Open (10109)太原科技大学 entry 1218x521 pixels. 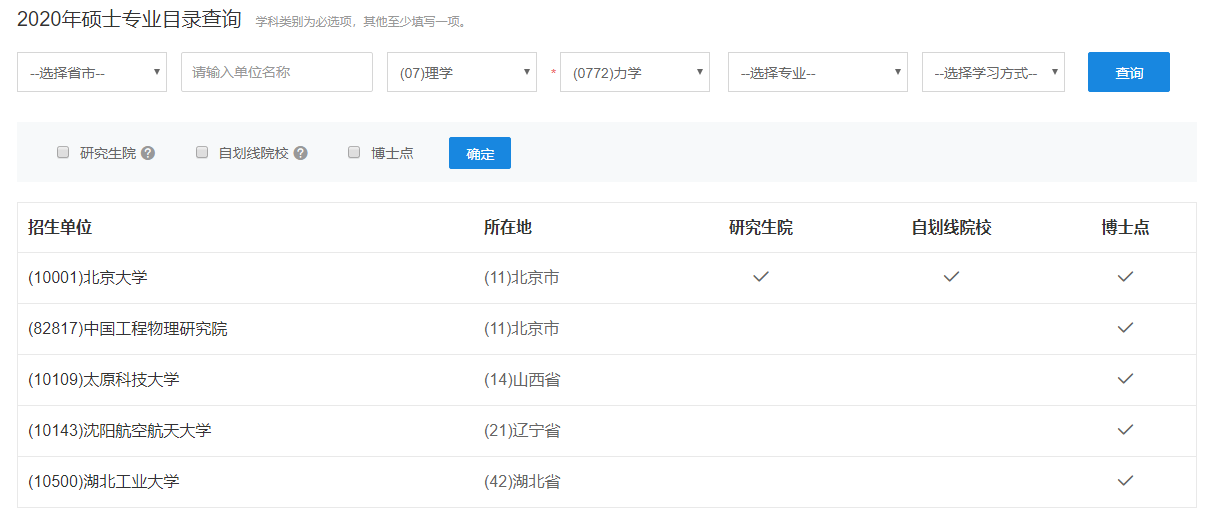click(x=104, y=379)
